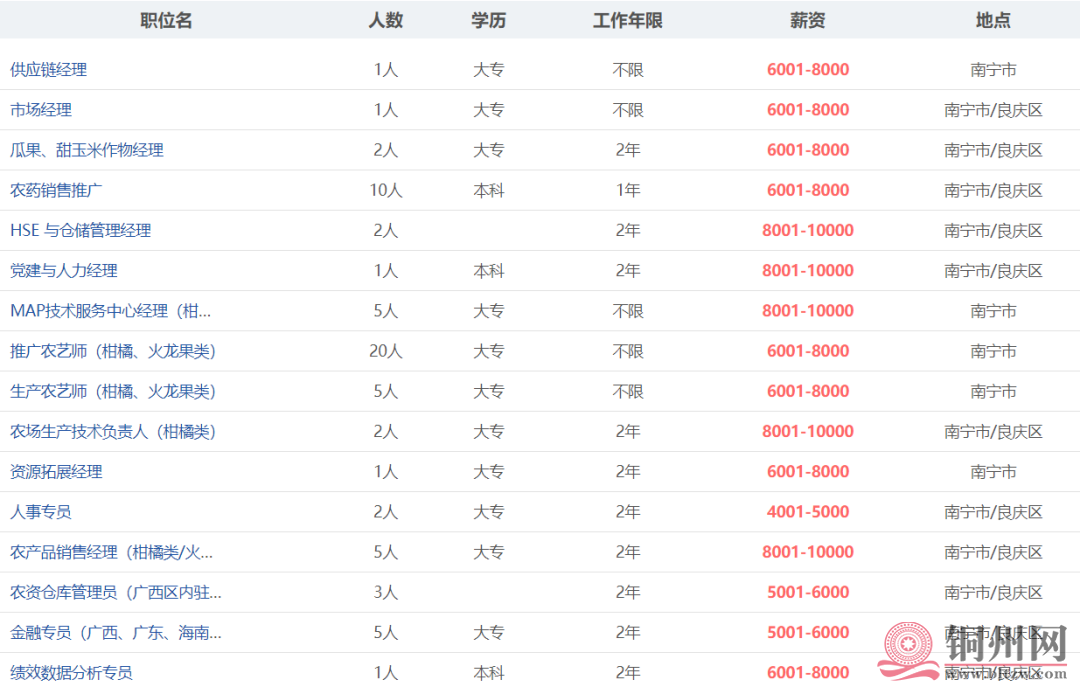Click the 党建与人力经理 job title

64,271
